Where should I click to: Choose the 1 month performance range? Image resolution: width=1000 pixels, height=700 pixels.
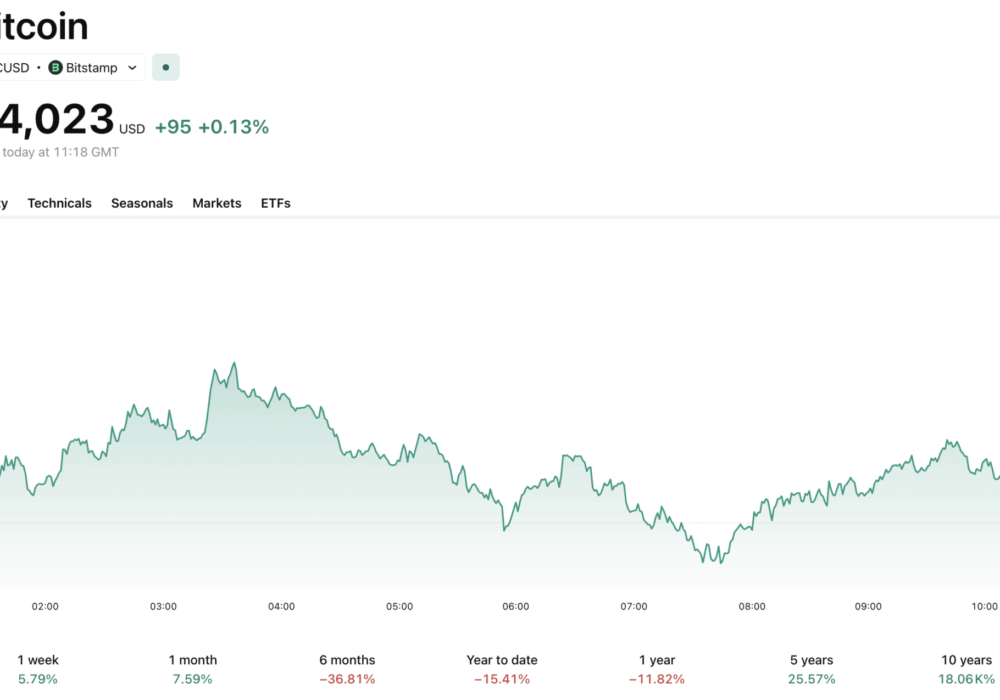192,669
